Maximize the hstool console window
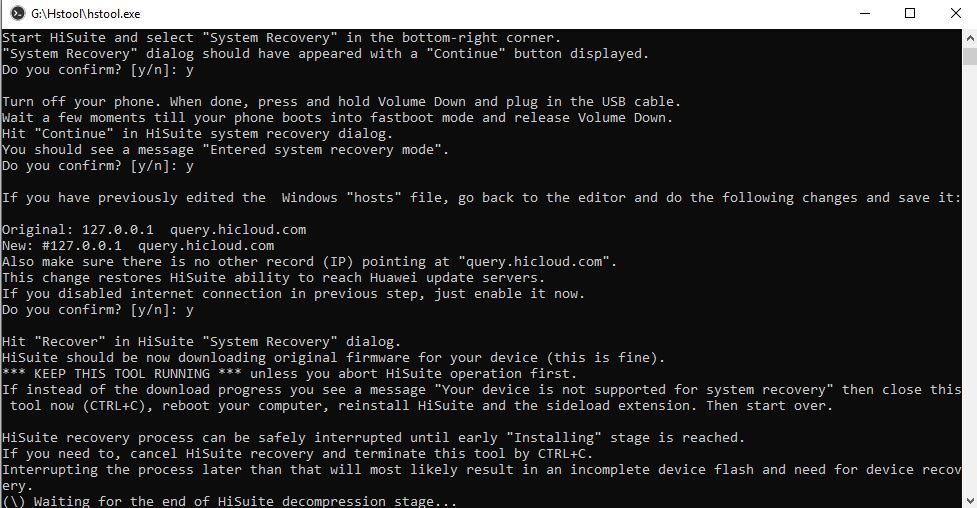Image resolution: width=977 pixels, height=508 pixels. point(910,13)
